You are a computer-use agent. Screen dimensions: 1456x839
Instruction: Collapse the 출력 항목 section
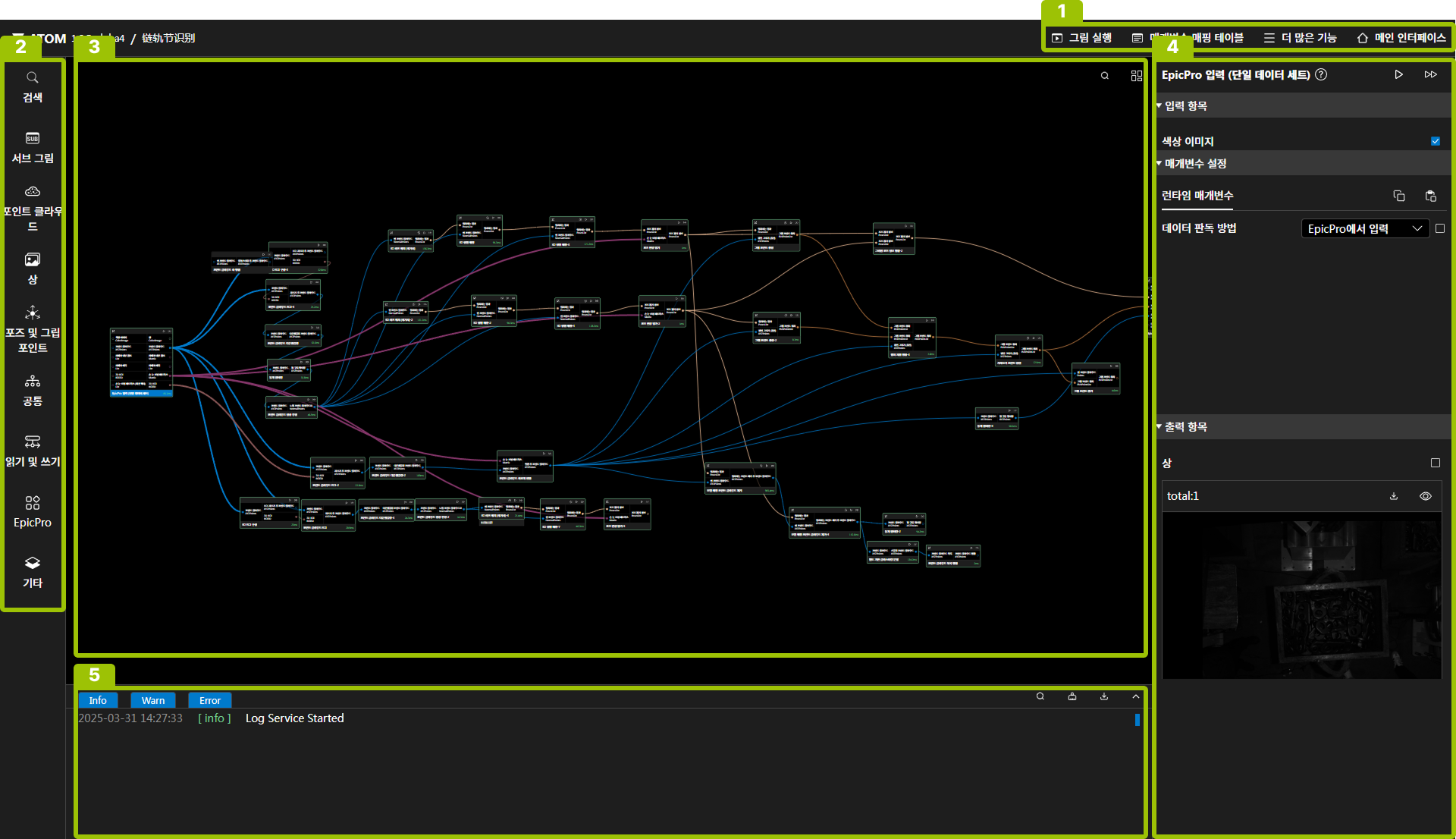coord(1185,427)
